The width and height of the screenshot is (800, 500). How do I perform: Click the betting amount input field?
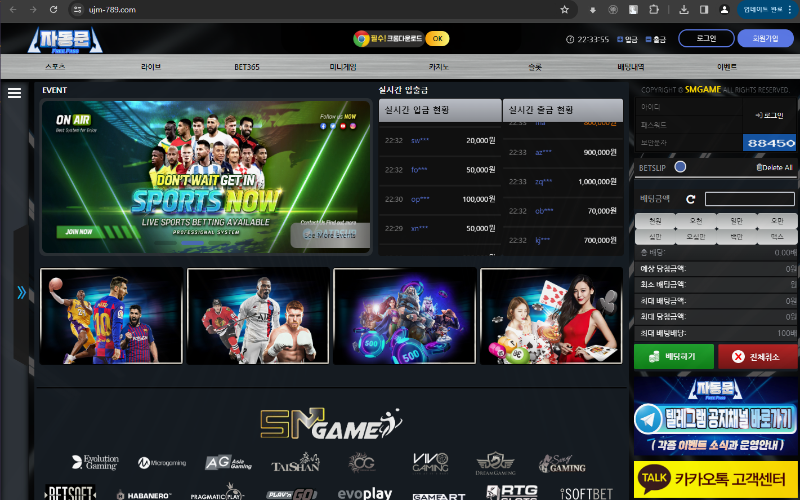748,199
